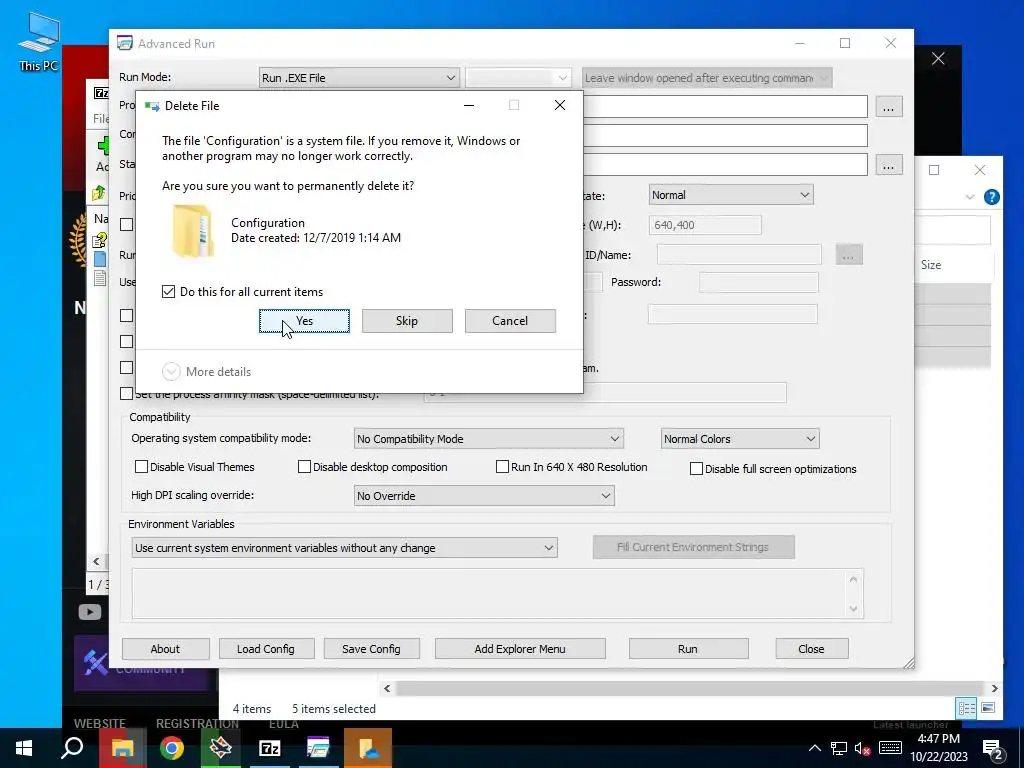1024x768 pixels.
Task: Open the High DPI No Override dropdown
Action: (x=484, y=496)
